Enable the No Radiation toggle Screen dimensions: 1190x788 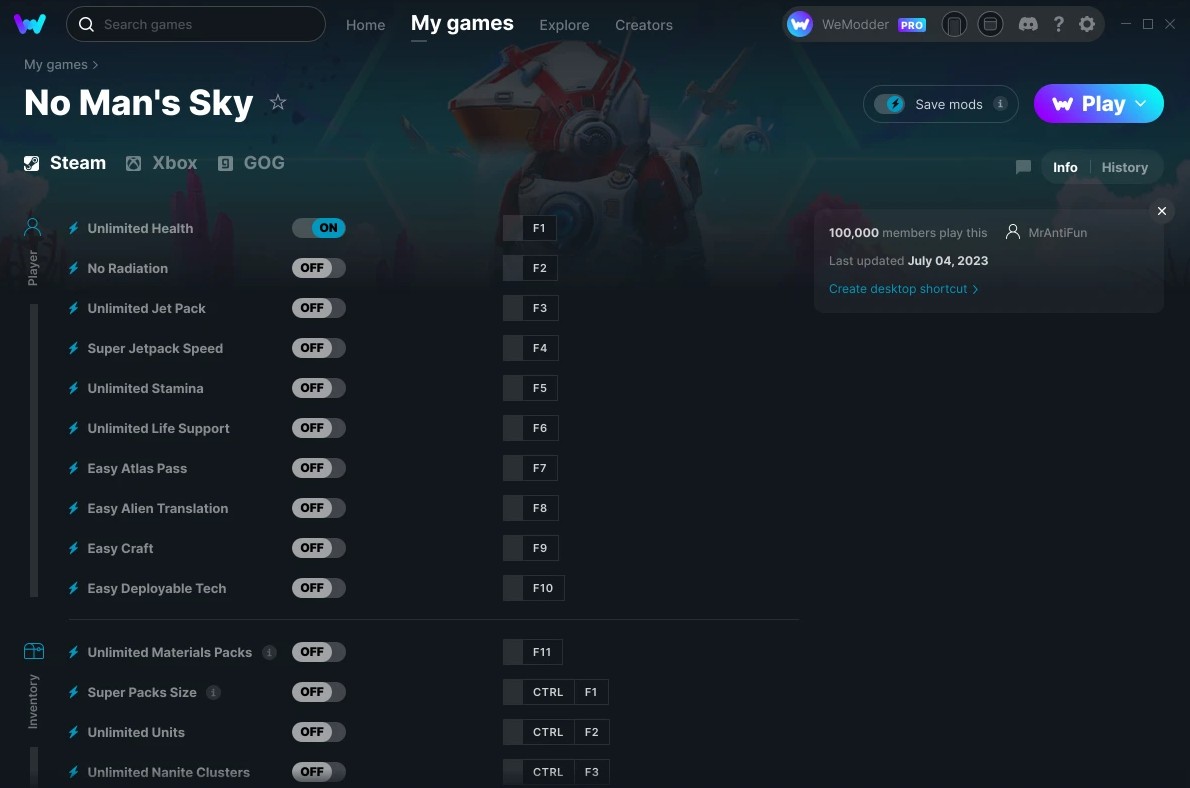[319, 268]
